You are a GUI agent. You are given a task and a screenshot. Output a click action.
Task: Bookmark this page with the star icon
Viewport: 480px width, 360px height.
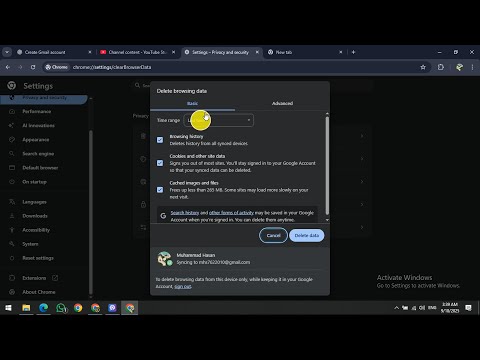coord(423,67)
